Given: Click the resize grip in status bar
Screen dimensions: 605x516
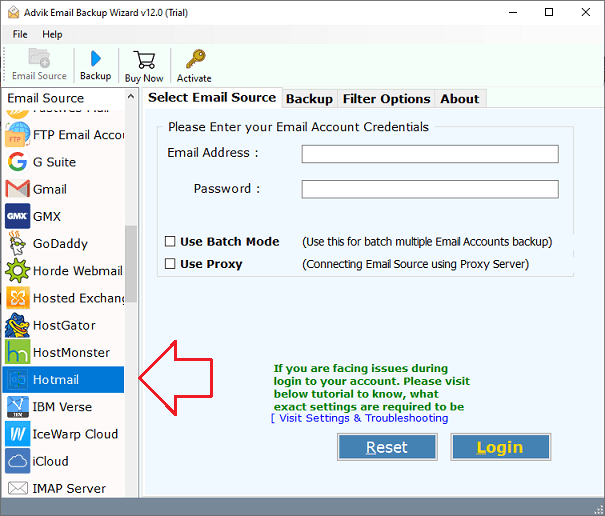Looking at the screenshot, I should point(598,510).
